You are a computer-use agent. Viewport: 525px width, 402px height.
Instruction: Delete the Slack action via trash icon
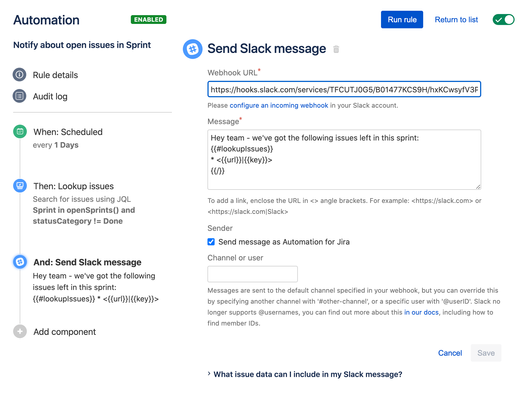click(x=336, y=49)
